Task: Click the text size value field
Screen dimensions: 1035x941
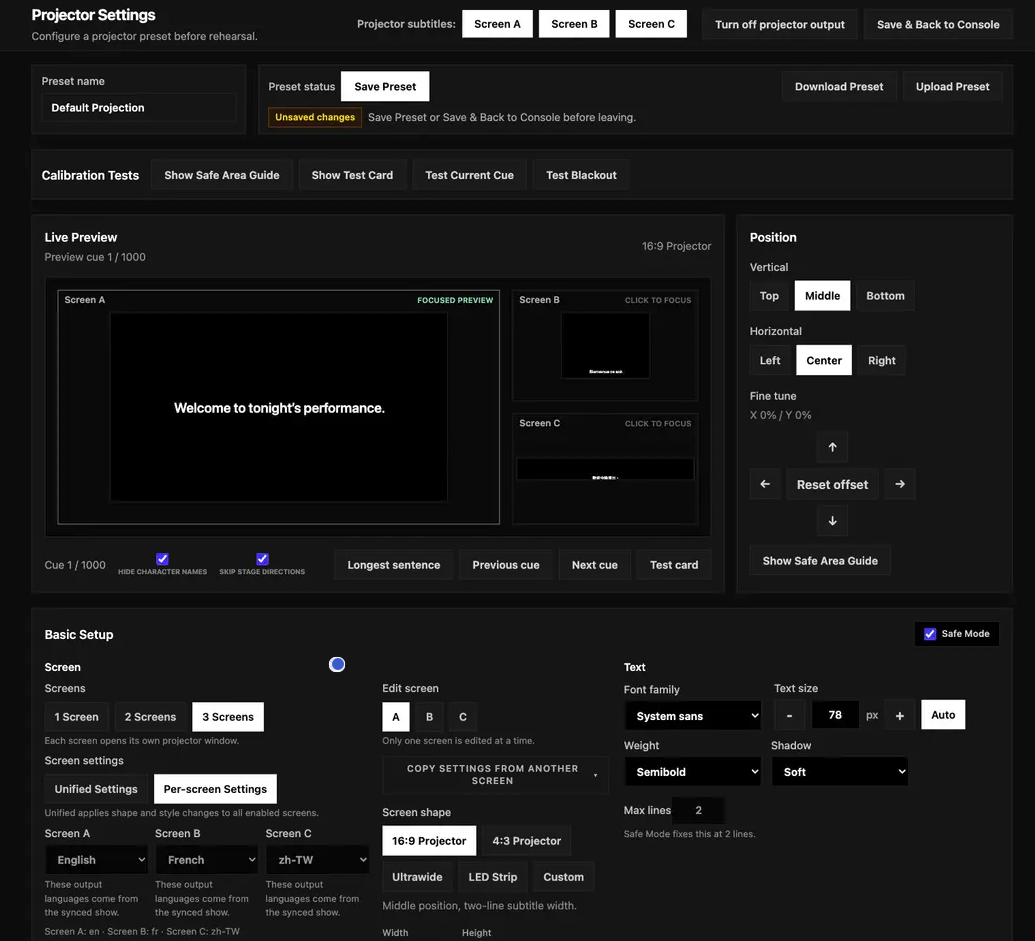Action: click(835, 715)
